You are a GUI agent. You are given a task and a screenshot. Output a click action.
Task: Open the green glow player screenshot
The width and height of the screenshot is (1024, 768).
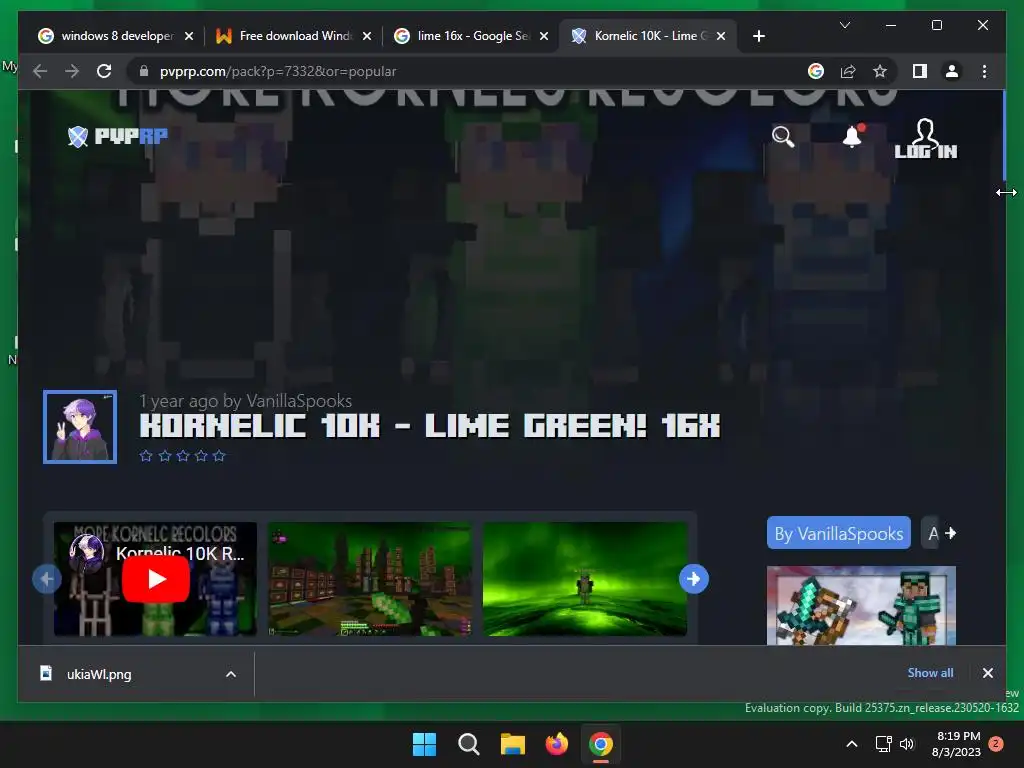click(584, 579)
